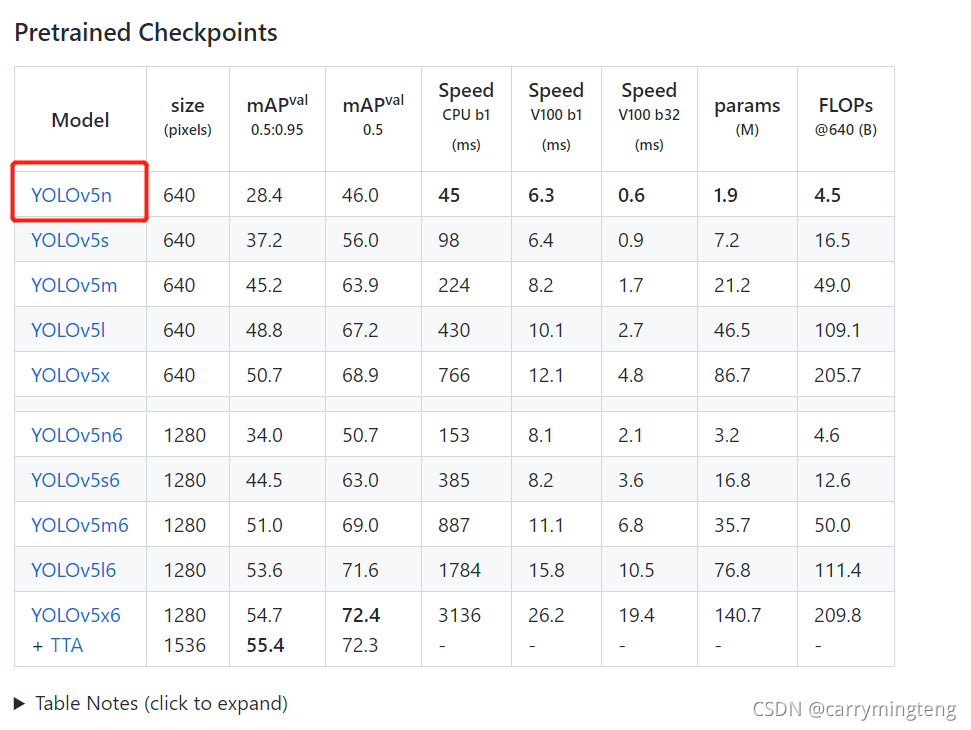
Task: Open the YOLOv5x model link
Action: tap(70, 375)
